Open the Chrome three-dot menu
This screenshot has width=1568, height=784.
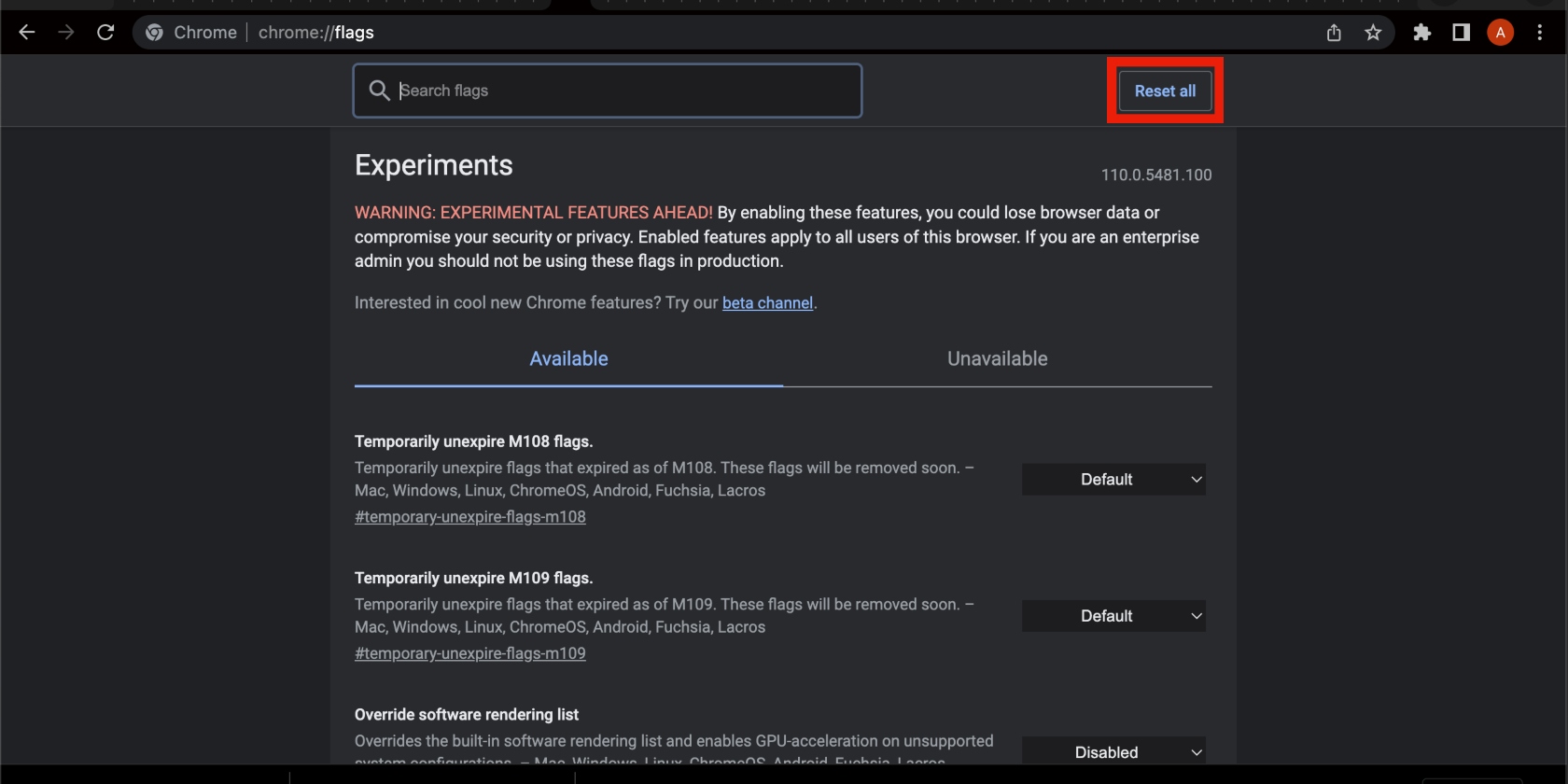[1540, 33]
